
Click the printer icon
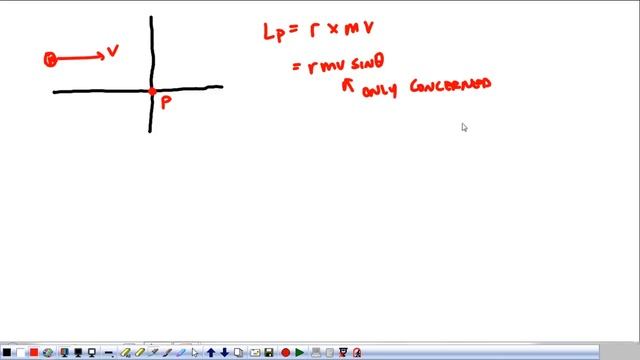[x=316, y=352]
